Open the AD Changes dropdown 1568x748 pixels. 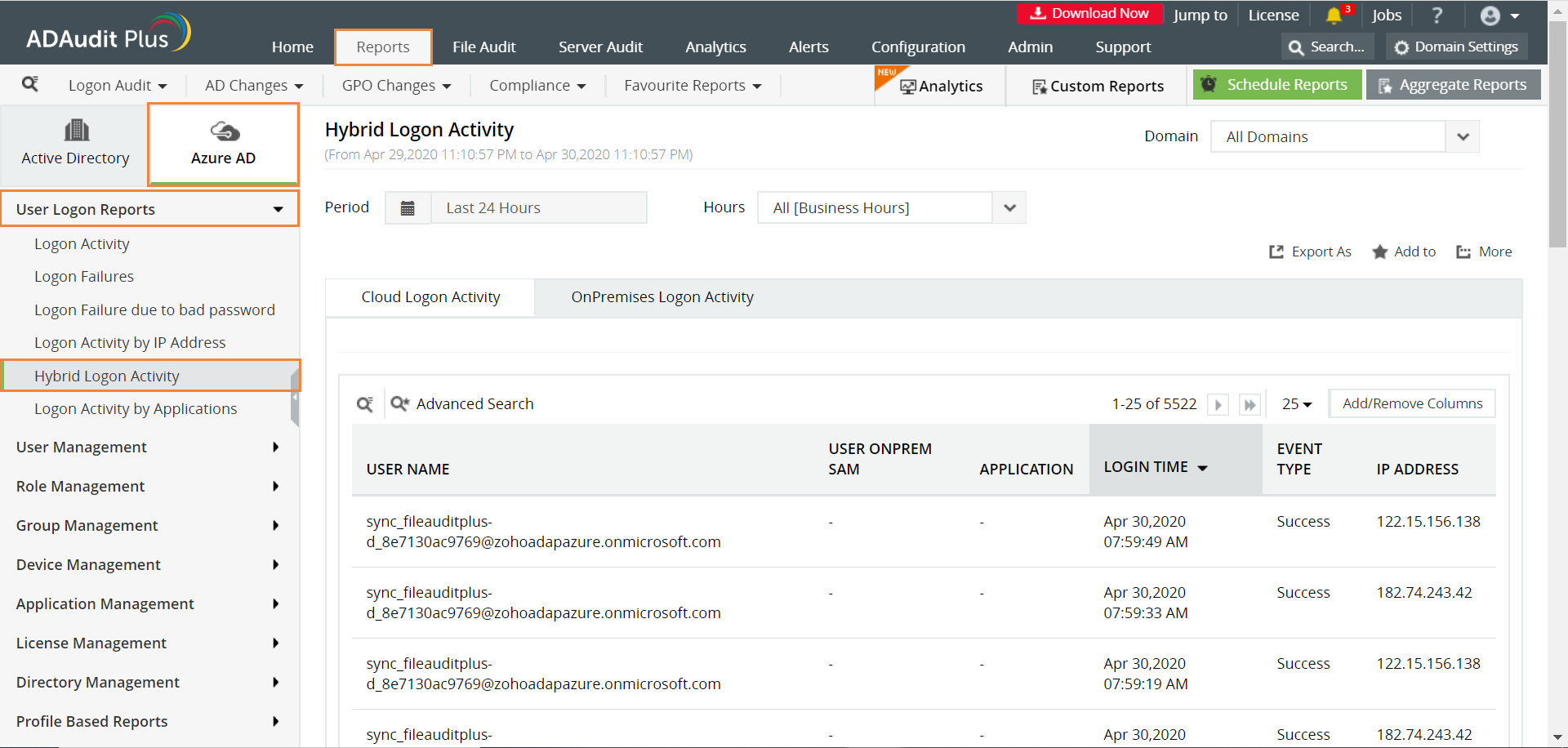click(x=254, y=86)
